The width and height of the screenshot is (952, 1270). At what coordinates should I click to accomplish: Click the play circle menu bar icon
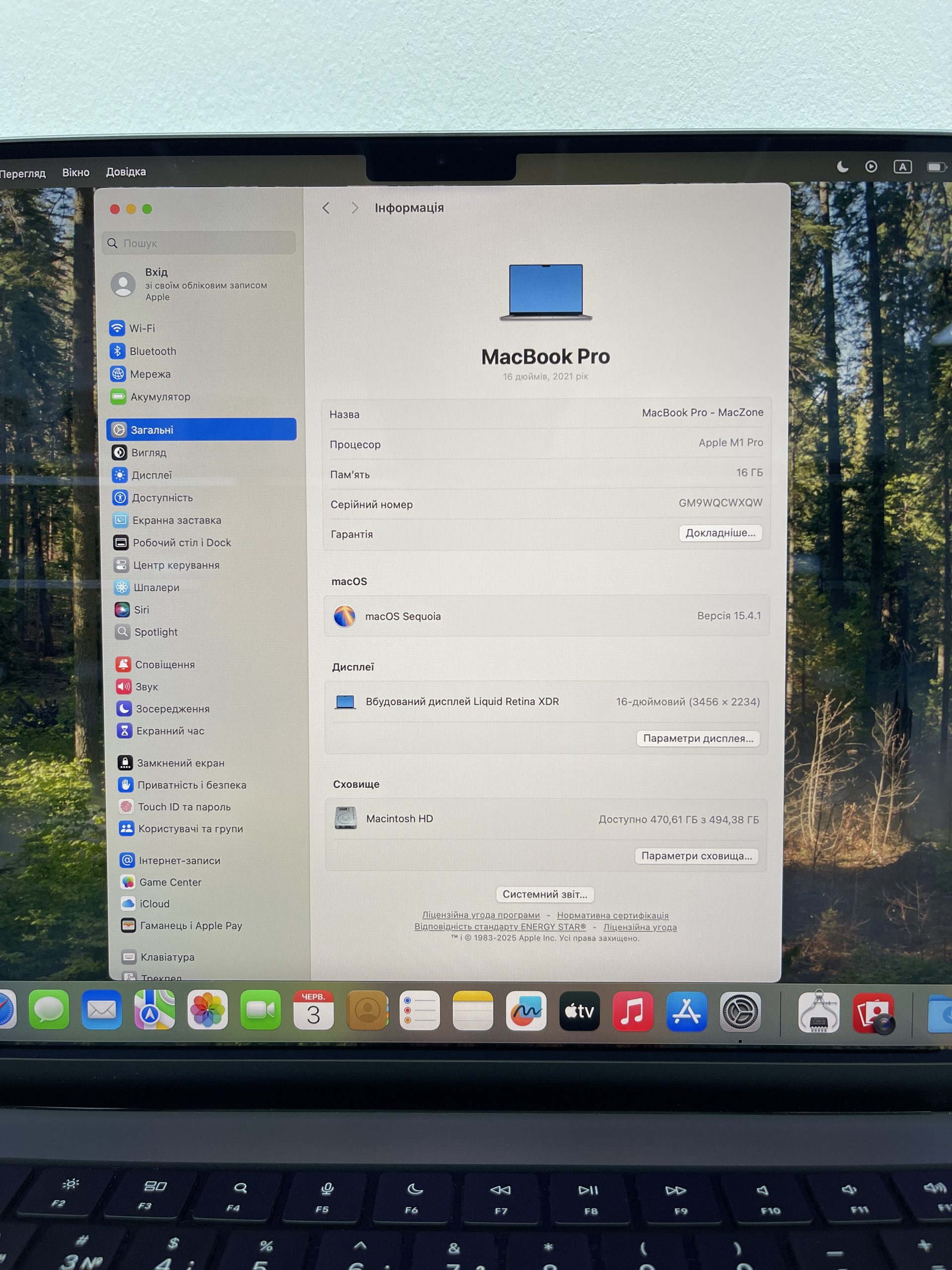coord(871,167)
